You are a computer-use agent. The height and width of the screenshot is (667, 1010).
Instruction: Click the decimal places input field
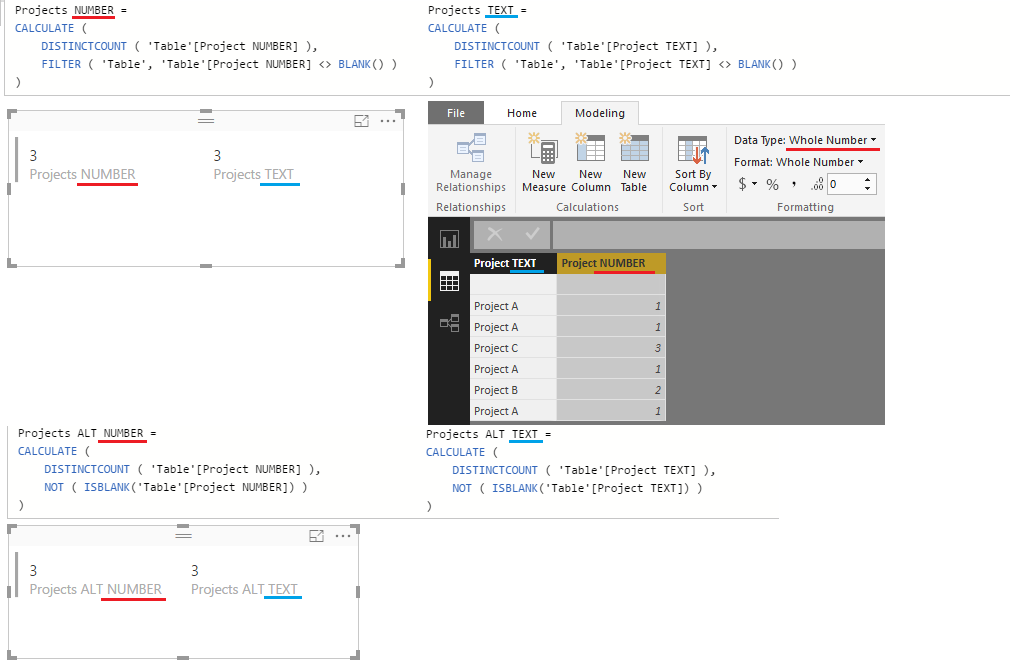(x=844, y=184)
